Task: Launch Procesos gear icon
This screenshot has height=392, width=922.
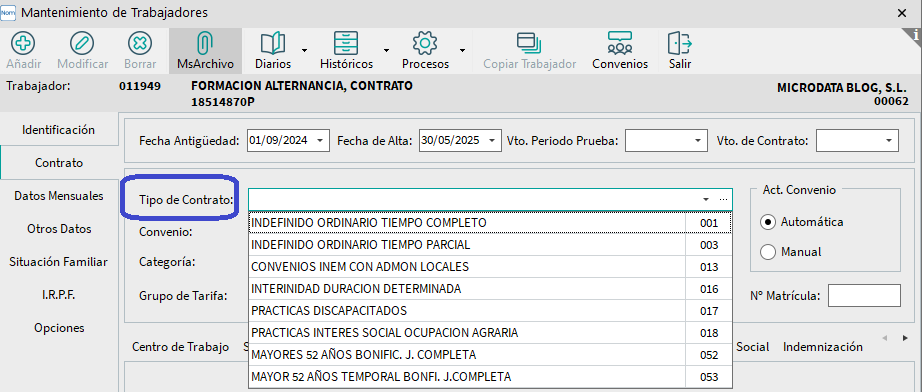Action: [425, 43]
